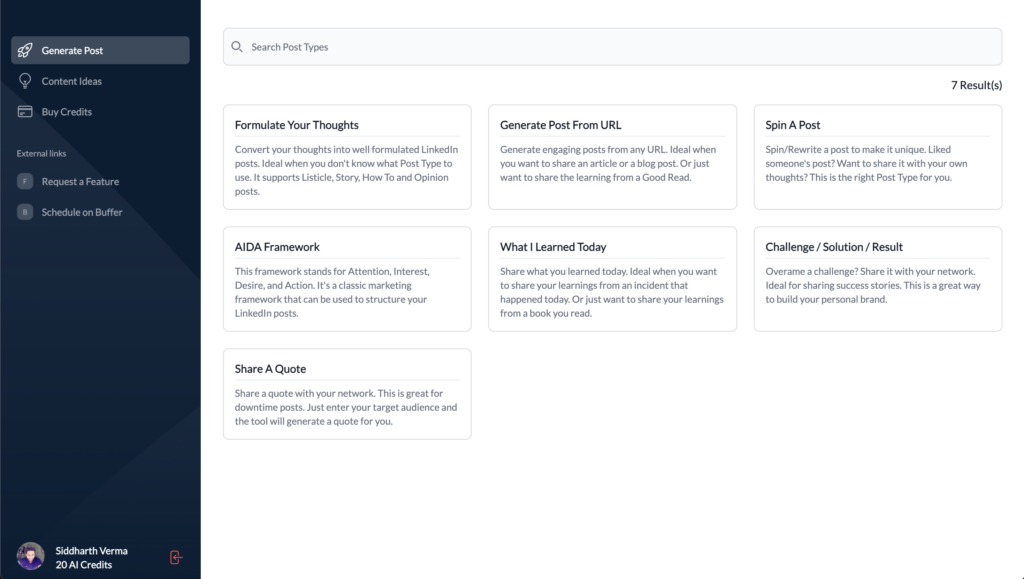
Task: Click the B badge for Schedule on Buffer
Action: 25,212
